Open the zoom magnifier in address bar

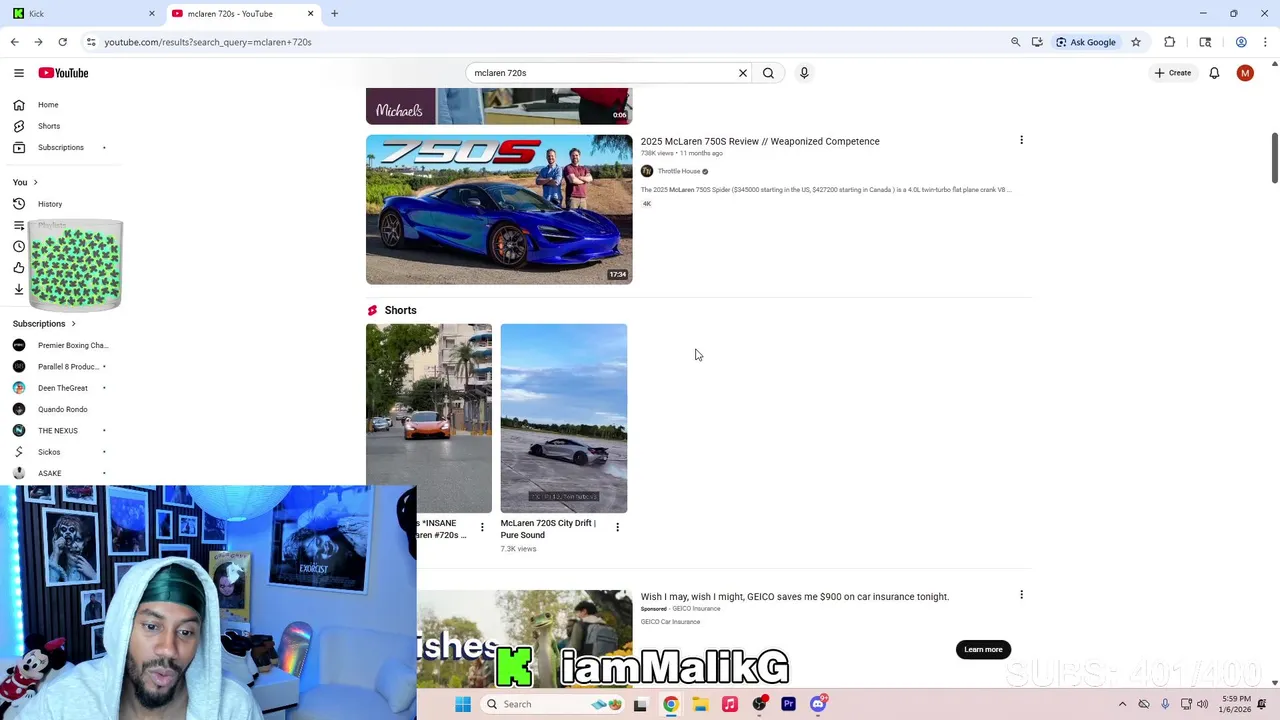click(1016, 42)
